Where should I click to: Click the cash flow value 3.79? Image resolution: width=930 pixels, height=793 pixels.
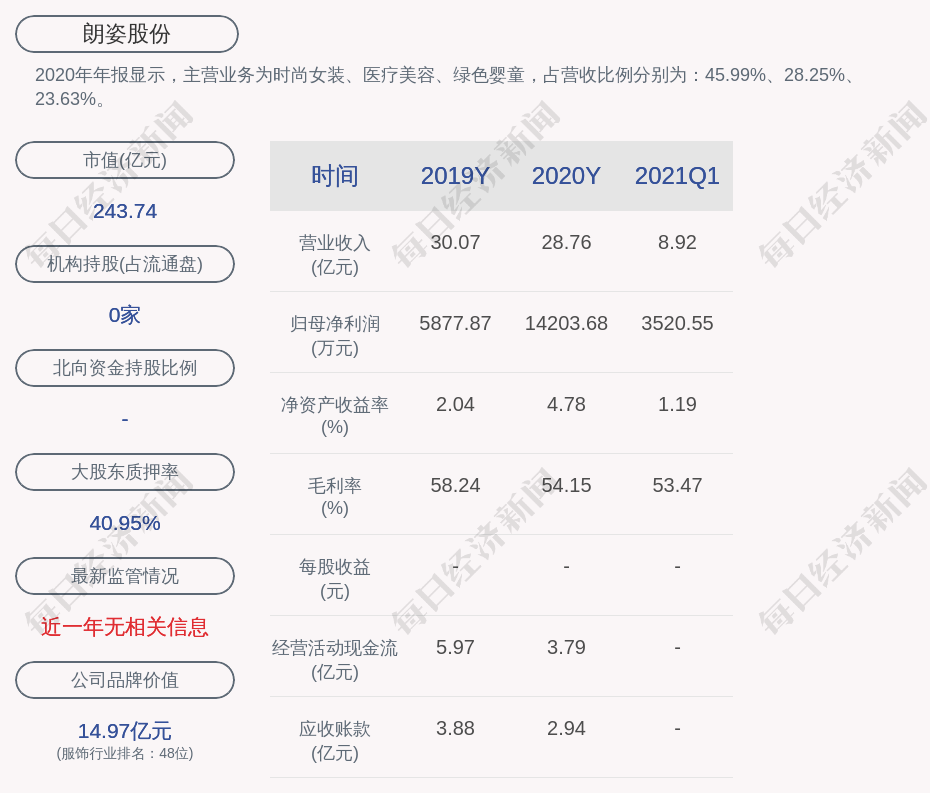566,647
